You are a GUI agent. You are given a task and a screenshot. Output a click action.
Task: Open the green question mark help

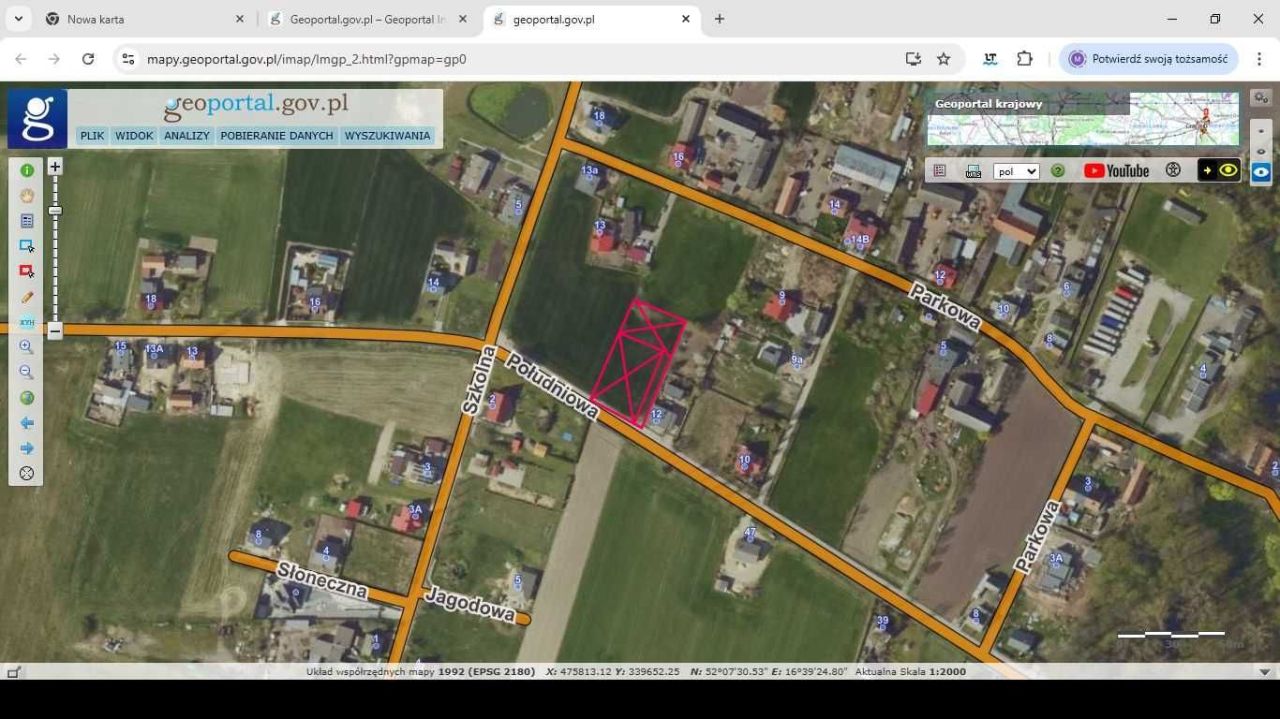click(1057, 171)
